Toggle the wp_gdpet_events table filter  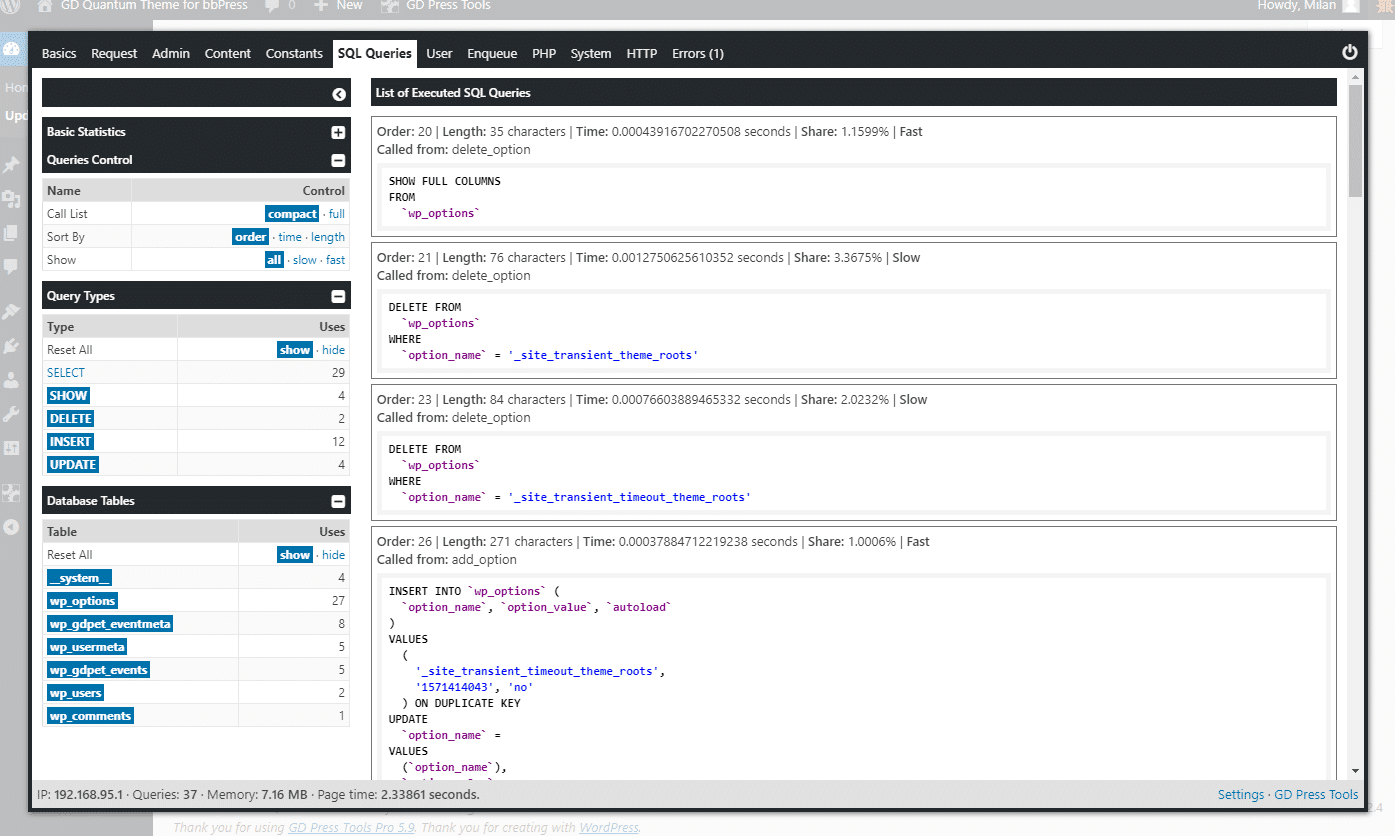click(98, 670)
